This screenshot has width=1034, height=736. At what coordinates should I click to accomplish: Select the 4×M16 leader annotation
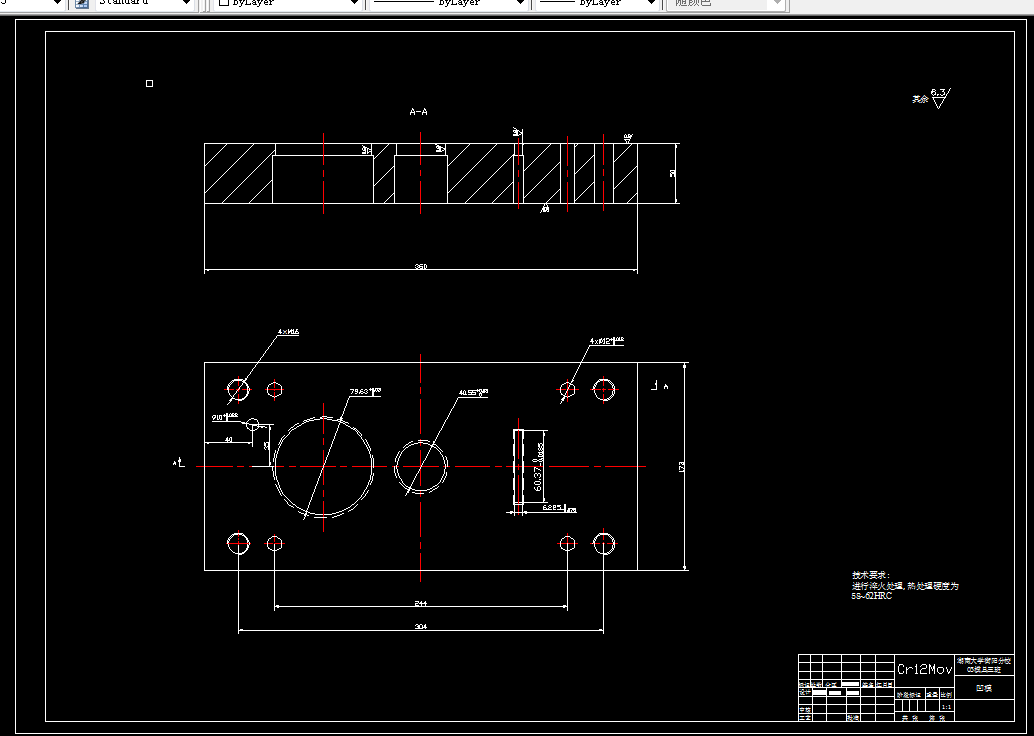click(x=288, y=332)
